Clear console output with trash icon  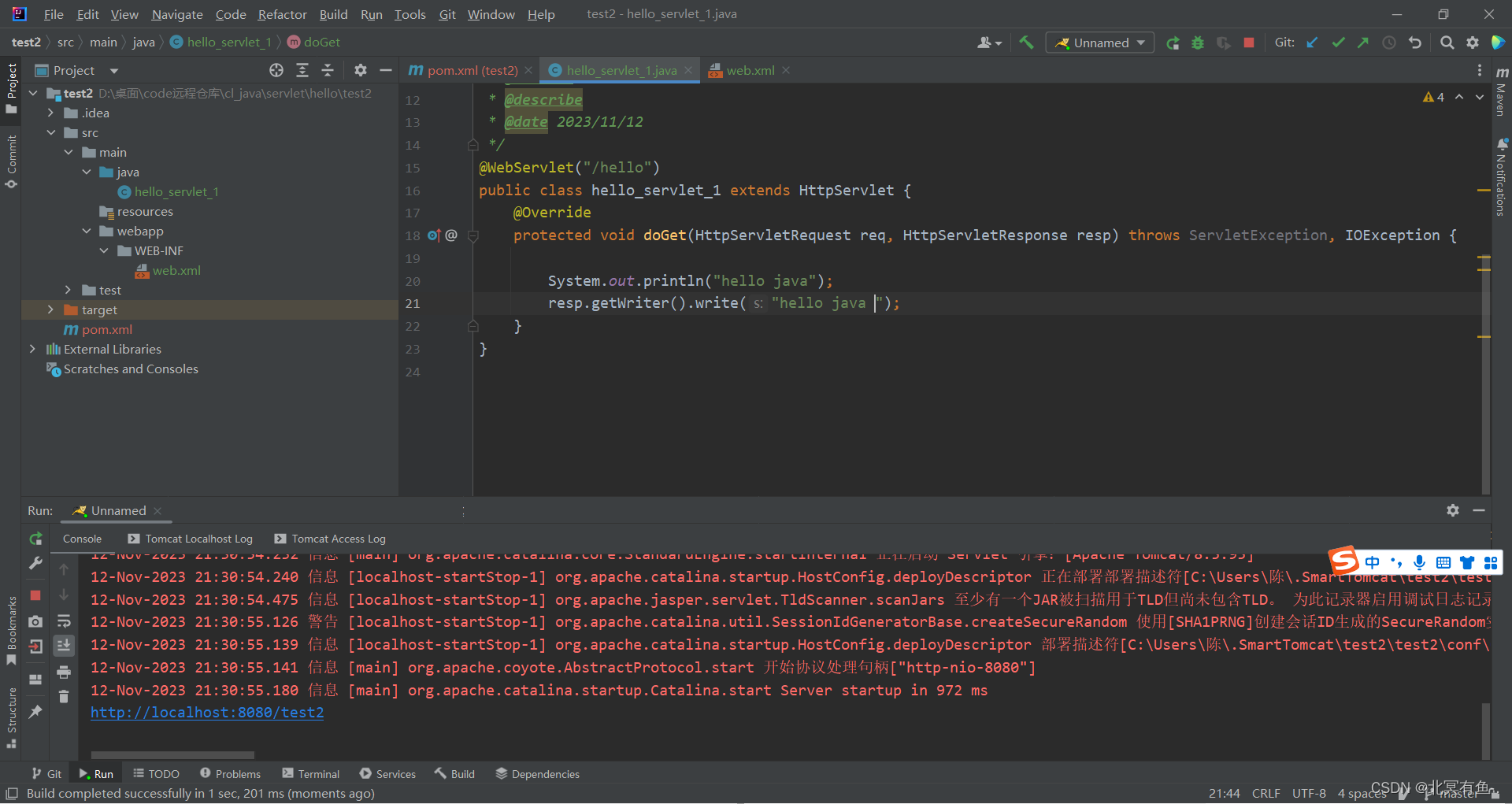point(64,696)
